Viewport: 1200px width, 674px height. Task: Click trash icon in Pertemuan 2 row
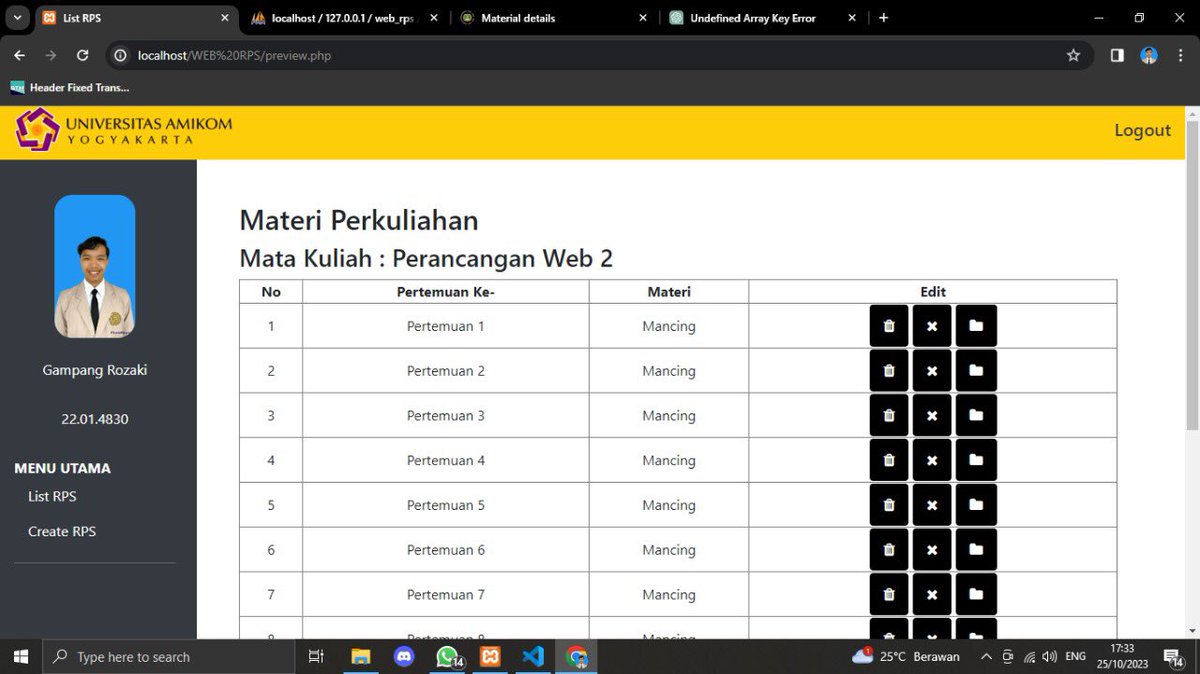pos(889,371)
